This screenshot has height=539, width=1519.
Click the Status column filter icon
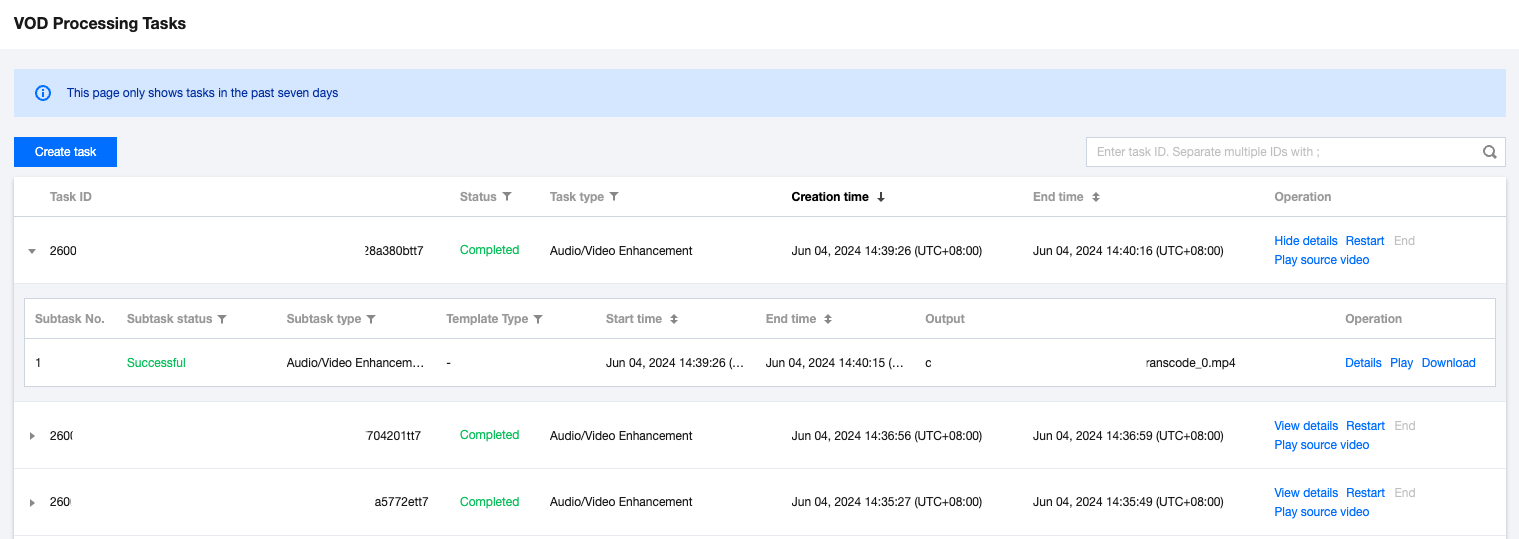[507, 197]
